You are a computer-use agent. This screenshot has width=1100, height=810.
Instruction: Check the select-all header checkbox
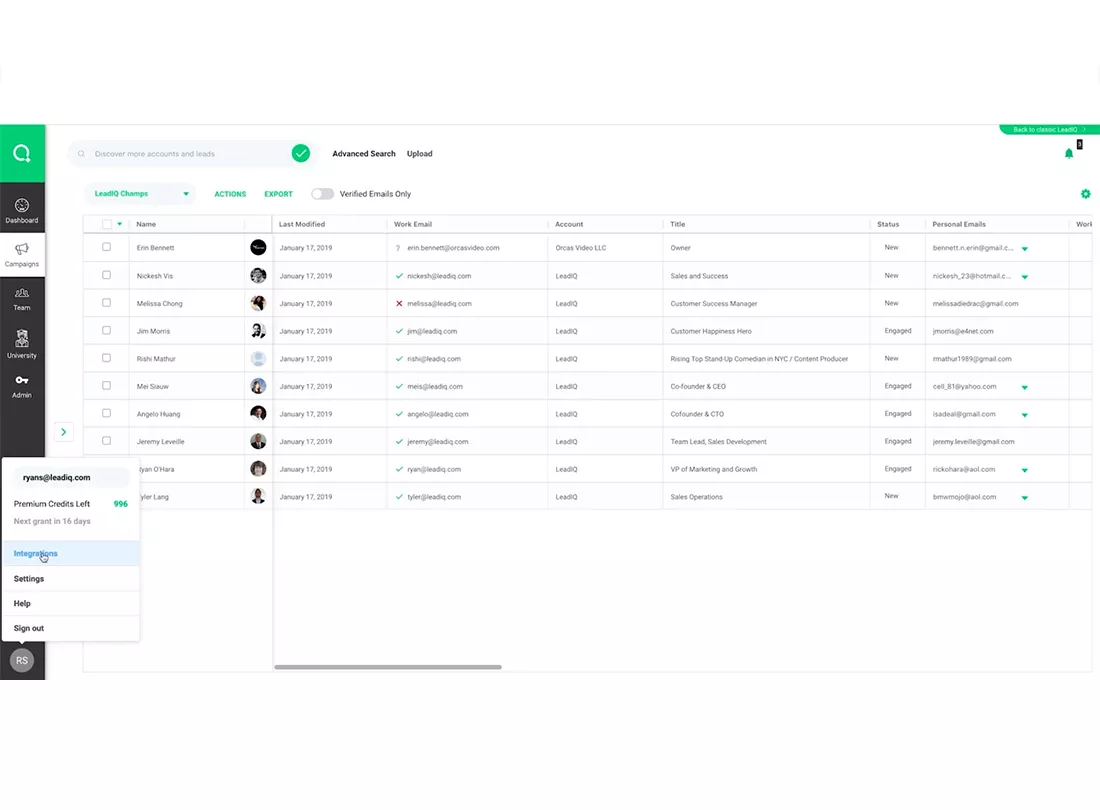coord(107,224)
